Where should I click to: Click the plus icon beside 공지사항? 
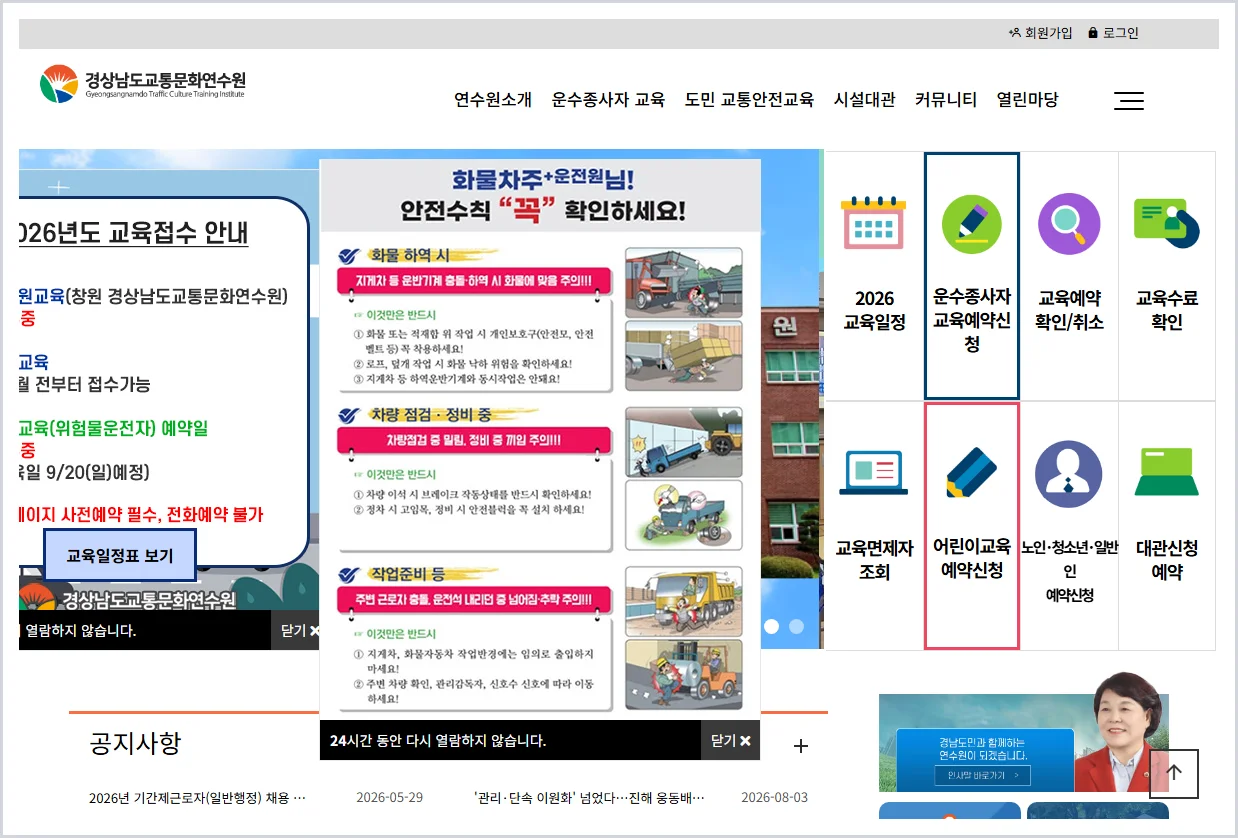pos(800,746)
